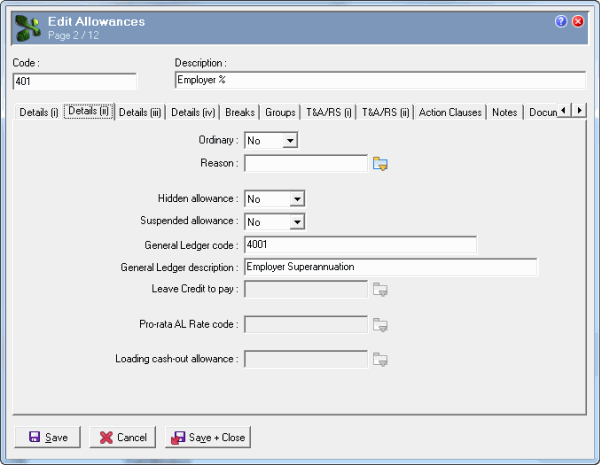Viewport: 600px width, 465px height.
Task: Click the 'Edit Allowances' title text
Action: coord(96,21)
